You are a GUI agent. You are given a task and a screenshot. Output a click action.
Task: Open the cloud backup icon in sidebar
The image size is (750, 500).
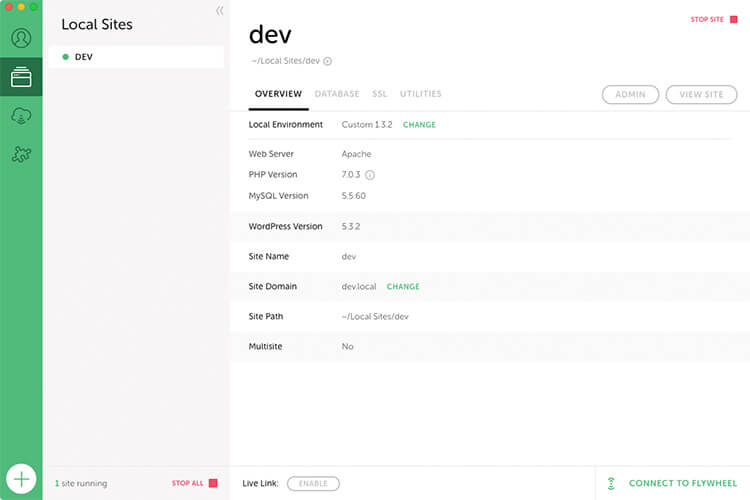click(21, 116)
